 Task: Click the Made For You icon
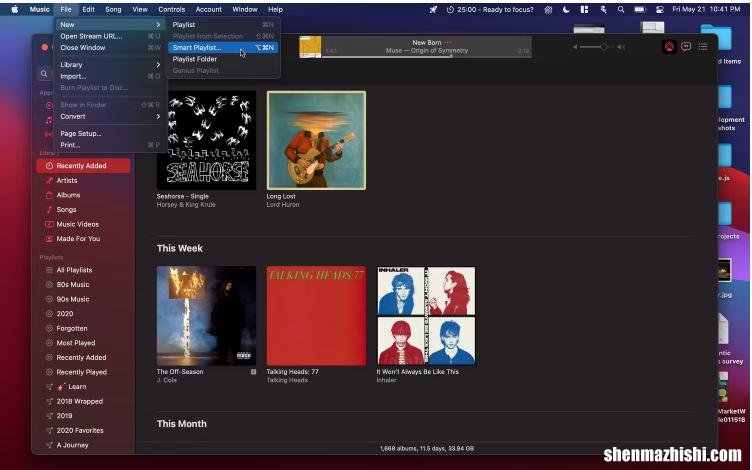click(x=48, y=239)
